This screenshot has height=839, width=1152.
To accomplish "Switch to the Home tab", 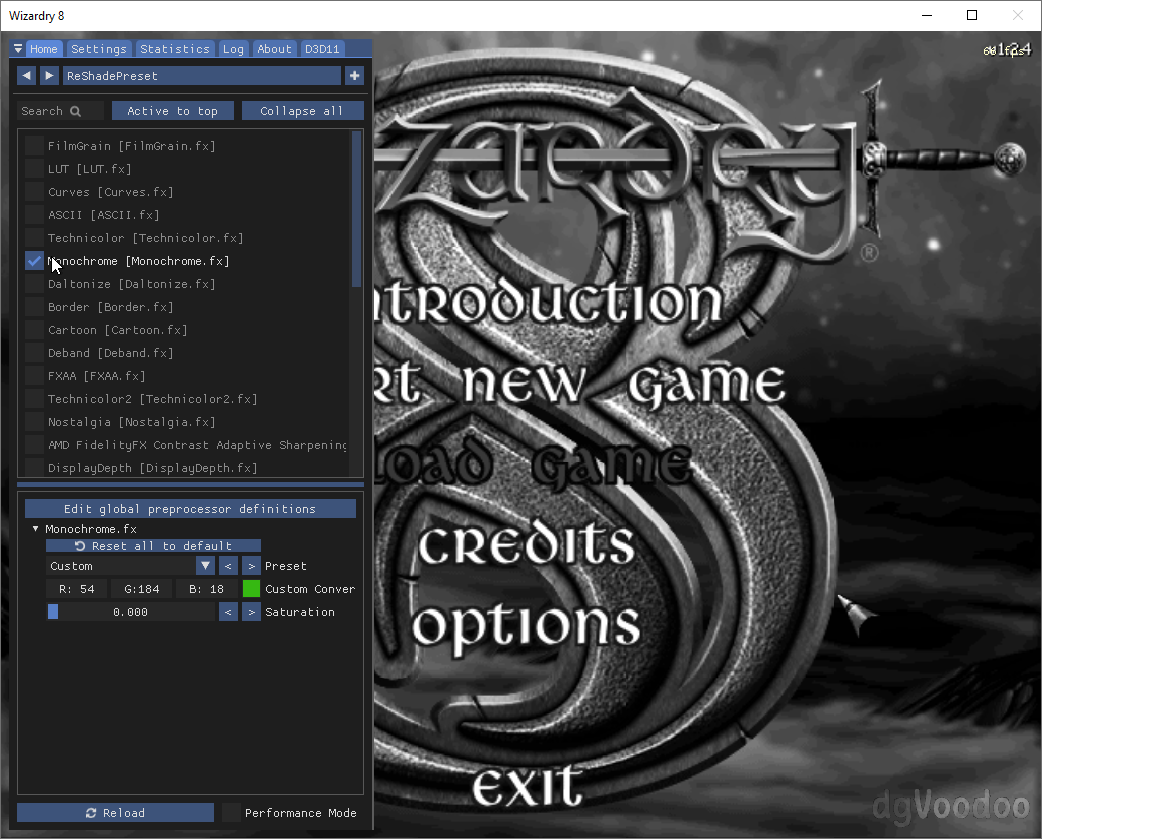I will pyautogui.click(x=43, y=48).
